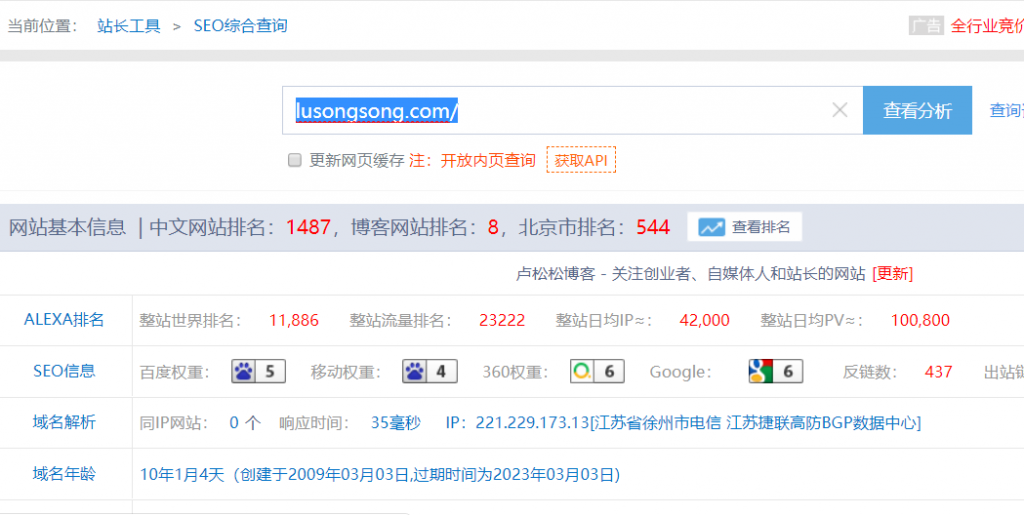Open the SEO综合查询 breadcrumb link
Image resolution: width=1024 pixels, height=515 pixels.
click(240, 26)
